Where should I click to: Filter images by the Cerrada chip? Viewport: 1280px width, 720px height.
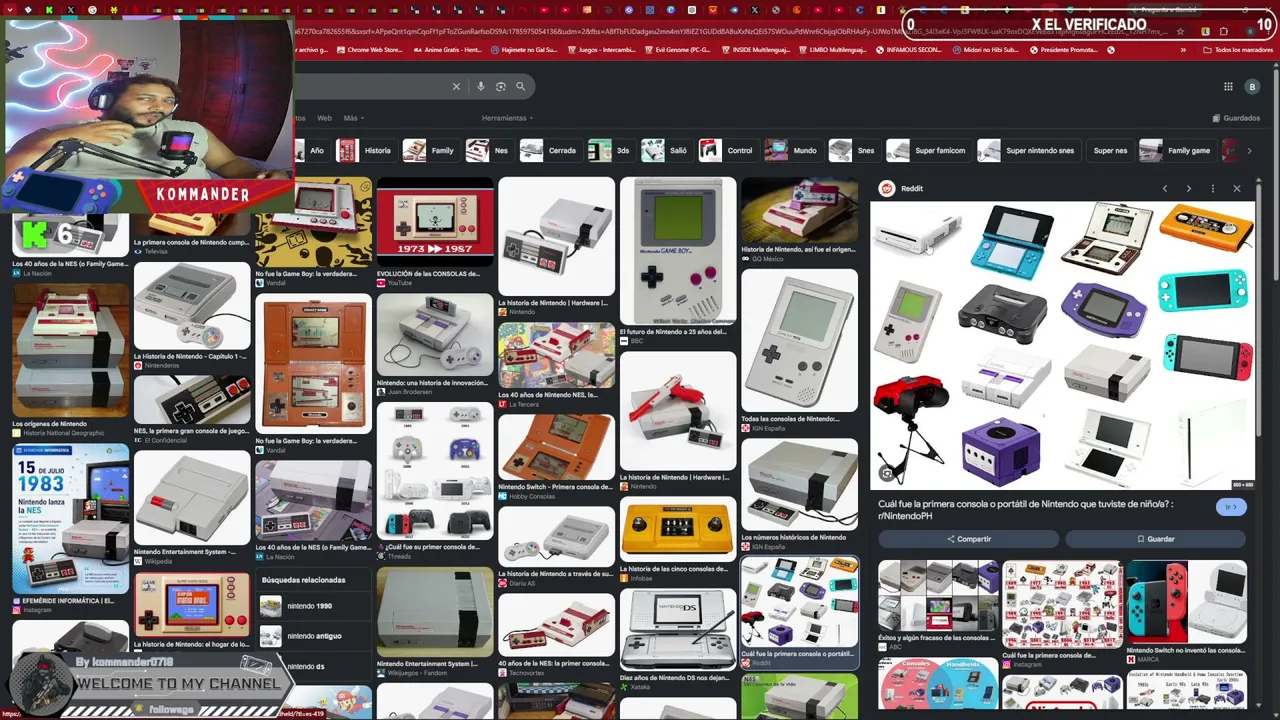pyautogui.click(x=549, y=151)
